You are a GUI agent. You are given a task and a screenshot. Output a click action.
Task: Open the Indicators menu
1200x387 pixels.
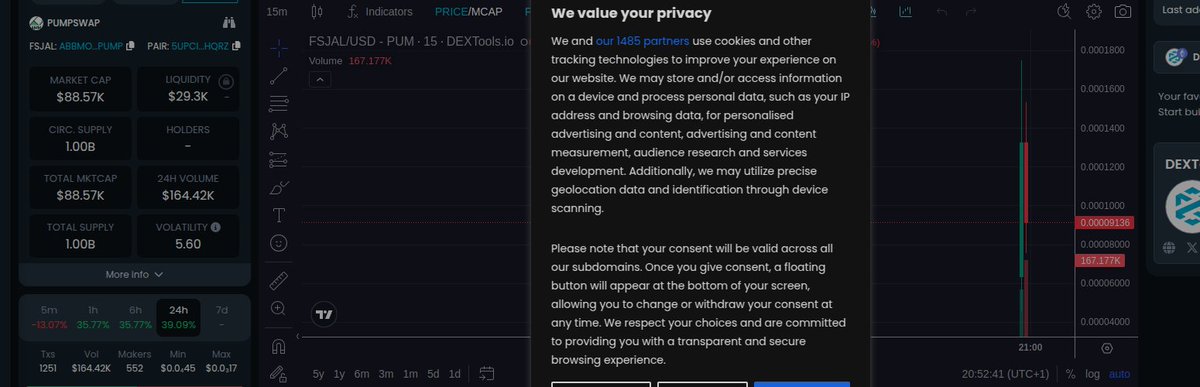pyautogui.click(x=380, y=12)
